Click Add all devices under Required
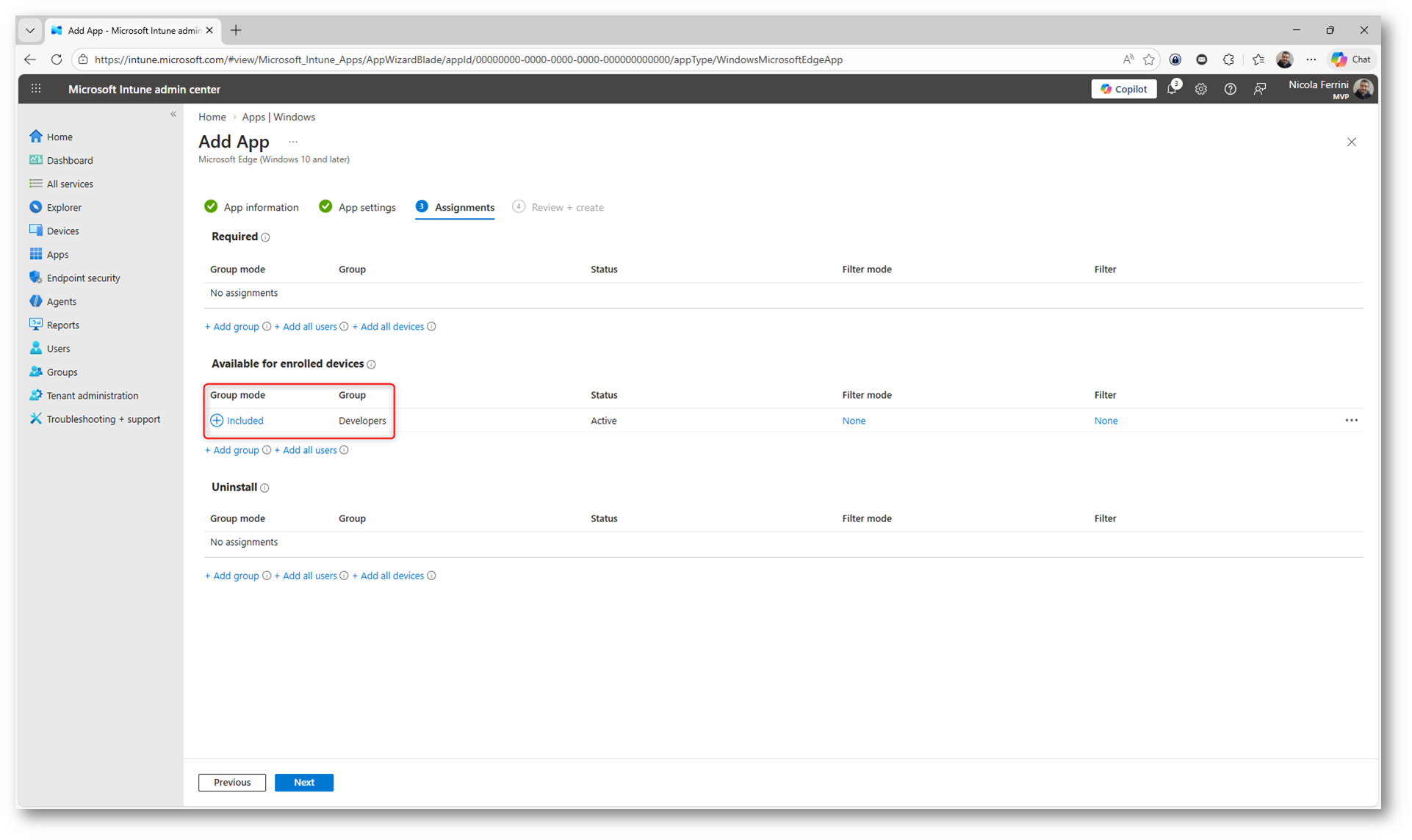 388,327
